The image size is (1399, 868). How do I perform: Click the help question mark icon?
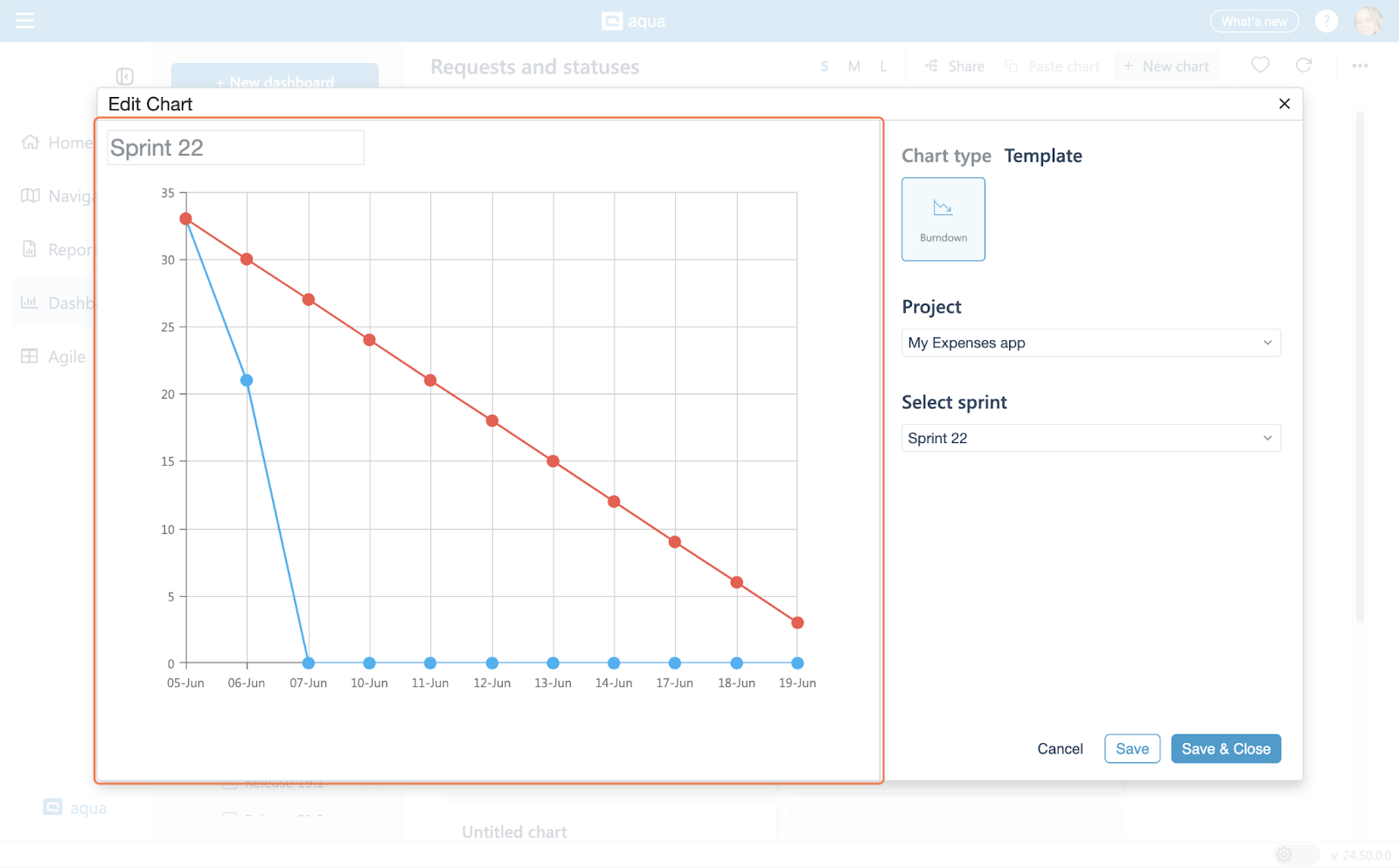[x=1326, y=21]
